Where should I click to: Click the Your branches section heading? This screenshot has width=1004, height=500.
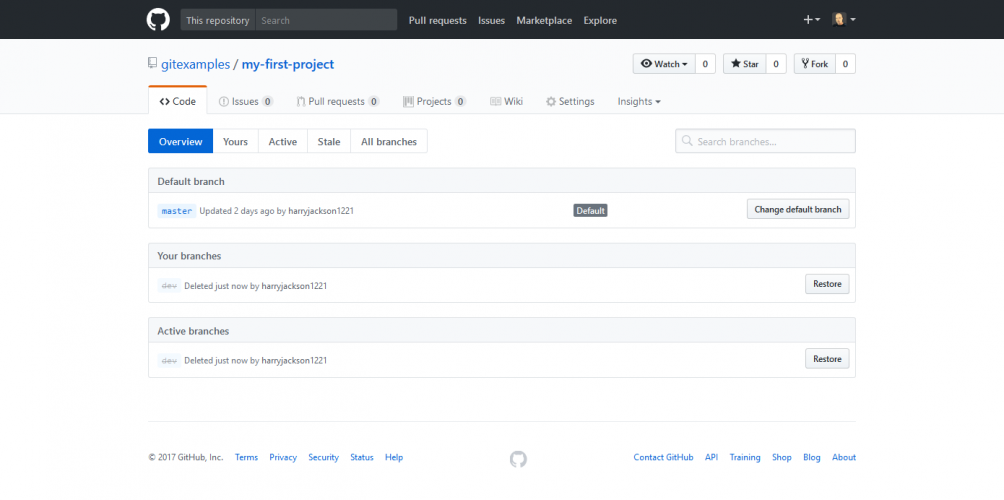click(x=189, y=256)
